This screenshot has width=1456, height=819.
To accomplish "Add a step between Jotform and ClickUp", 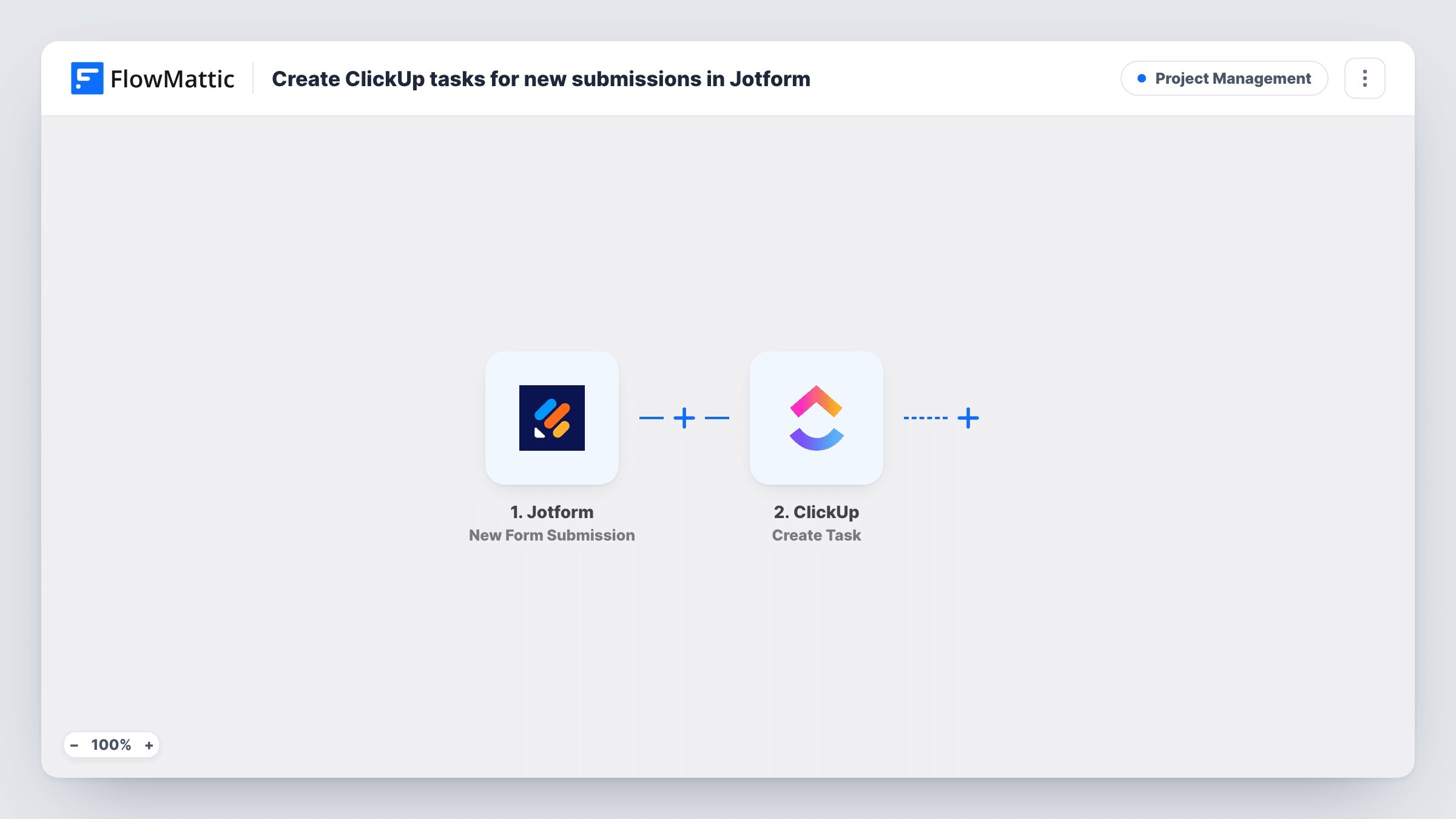I will (x=684, y=418).
